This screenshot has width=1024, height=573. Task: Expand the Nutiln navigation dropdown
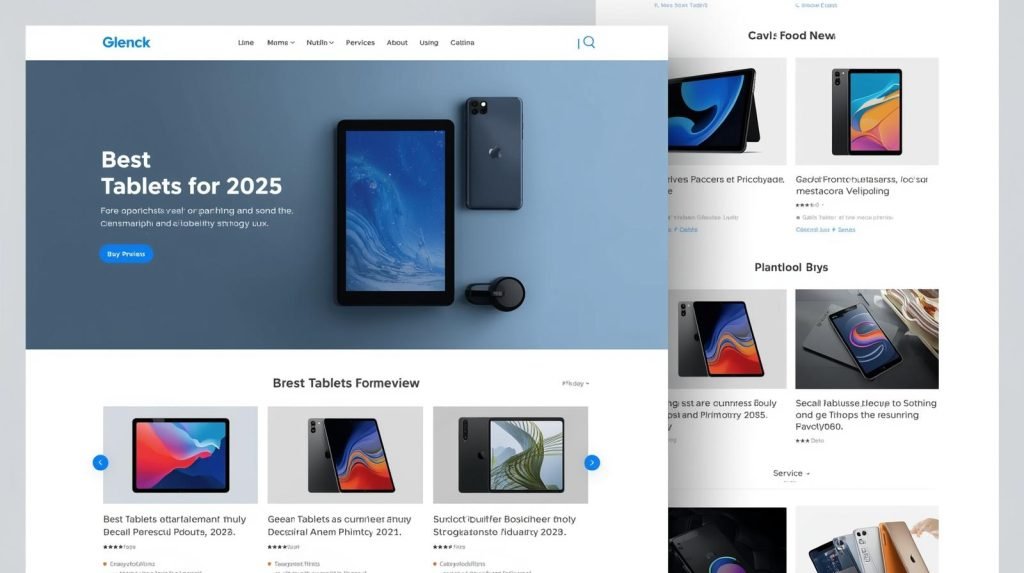320,42
